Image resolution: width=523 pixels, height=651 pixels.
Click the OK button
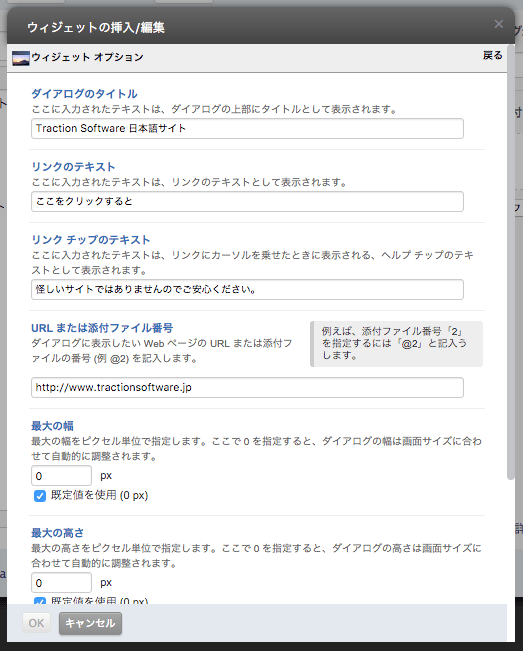(x=36, y=623)
